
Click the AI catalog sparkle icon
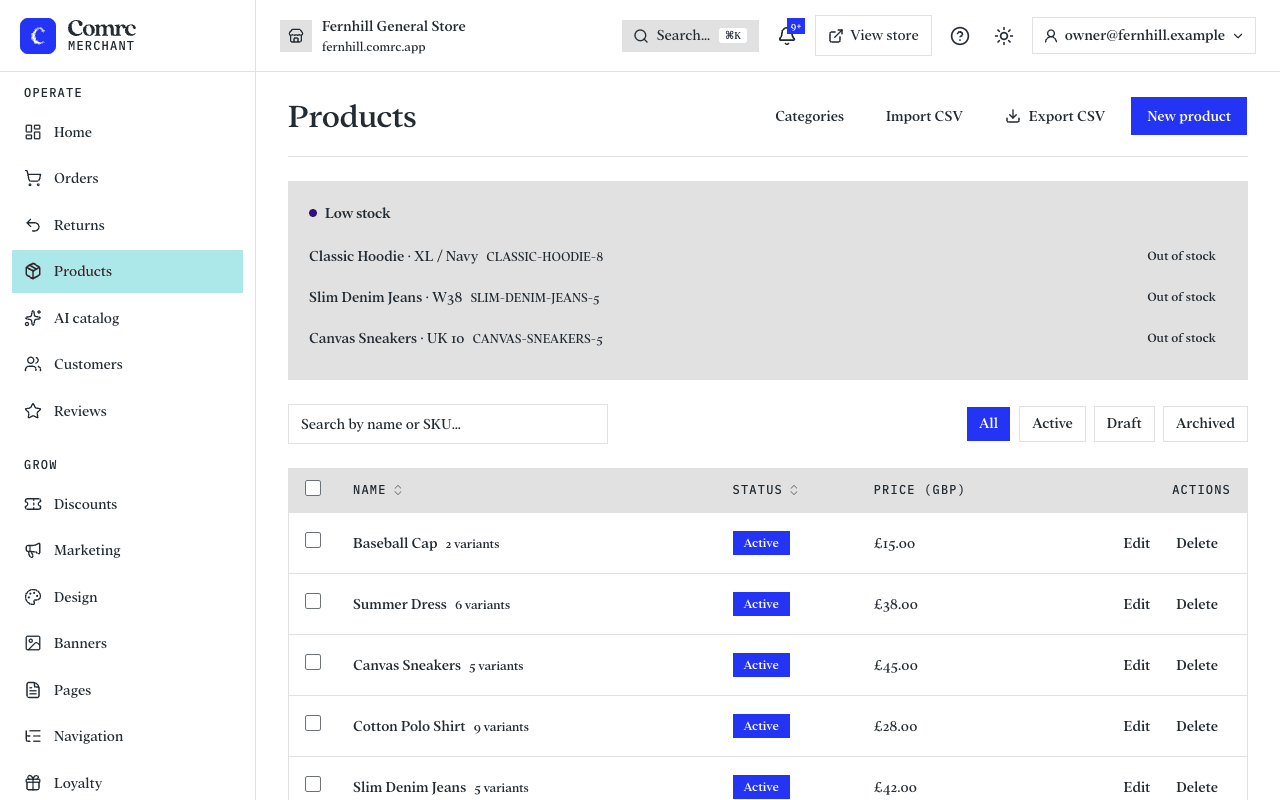(x=33, y=318)
